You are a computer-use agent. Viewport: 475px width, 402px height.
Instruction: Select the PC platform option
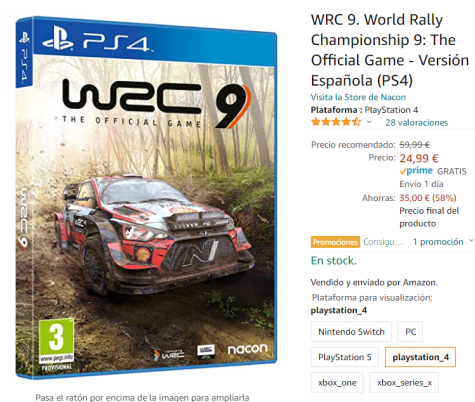tap(410, 332)
